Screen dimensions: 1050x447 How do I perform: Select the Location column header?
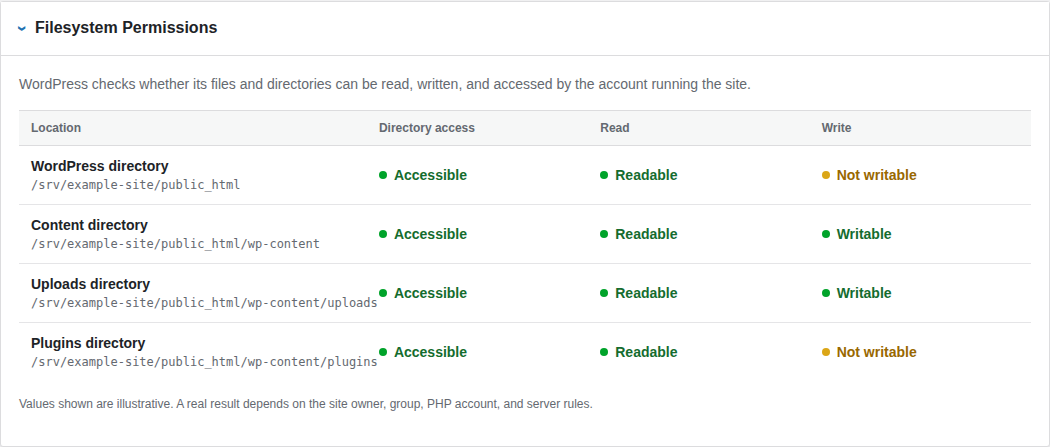[x=56, y=128]
